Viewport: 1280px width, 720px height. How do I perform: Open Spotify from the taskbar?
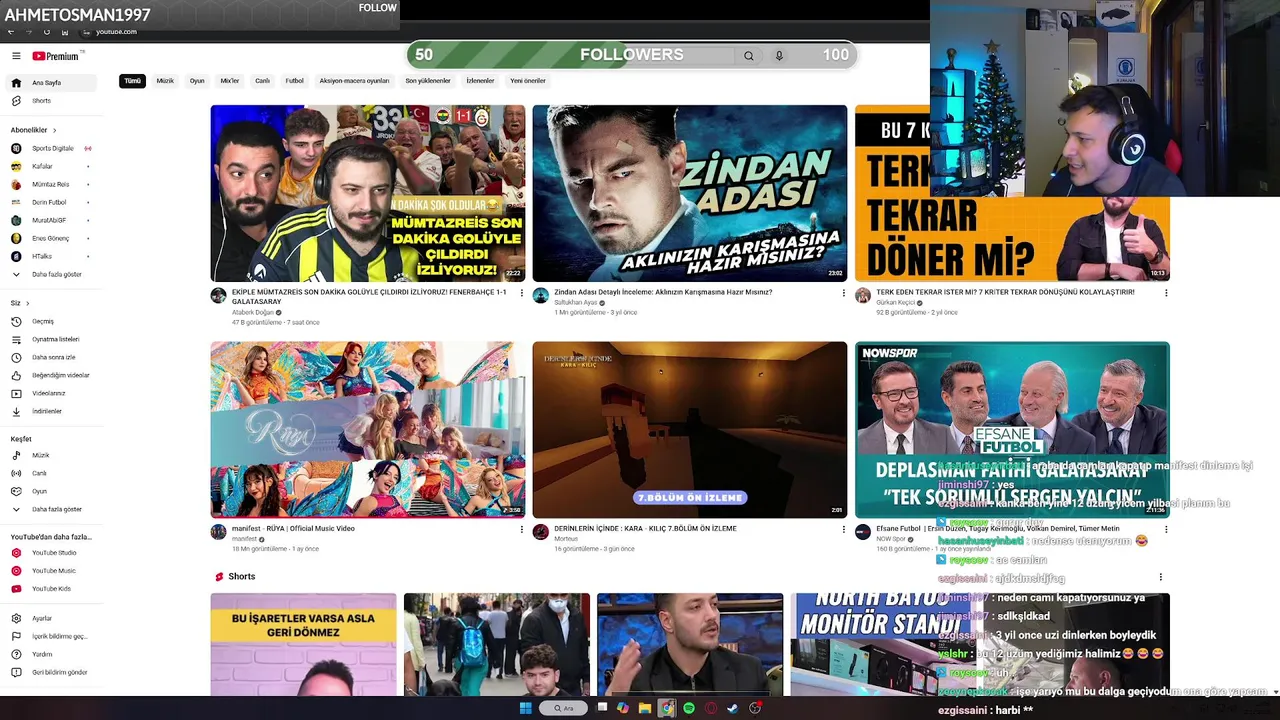(x=689, y=708)
